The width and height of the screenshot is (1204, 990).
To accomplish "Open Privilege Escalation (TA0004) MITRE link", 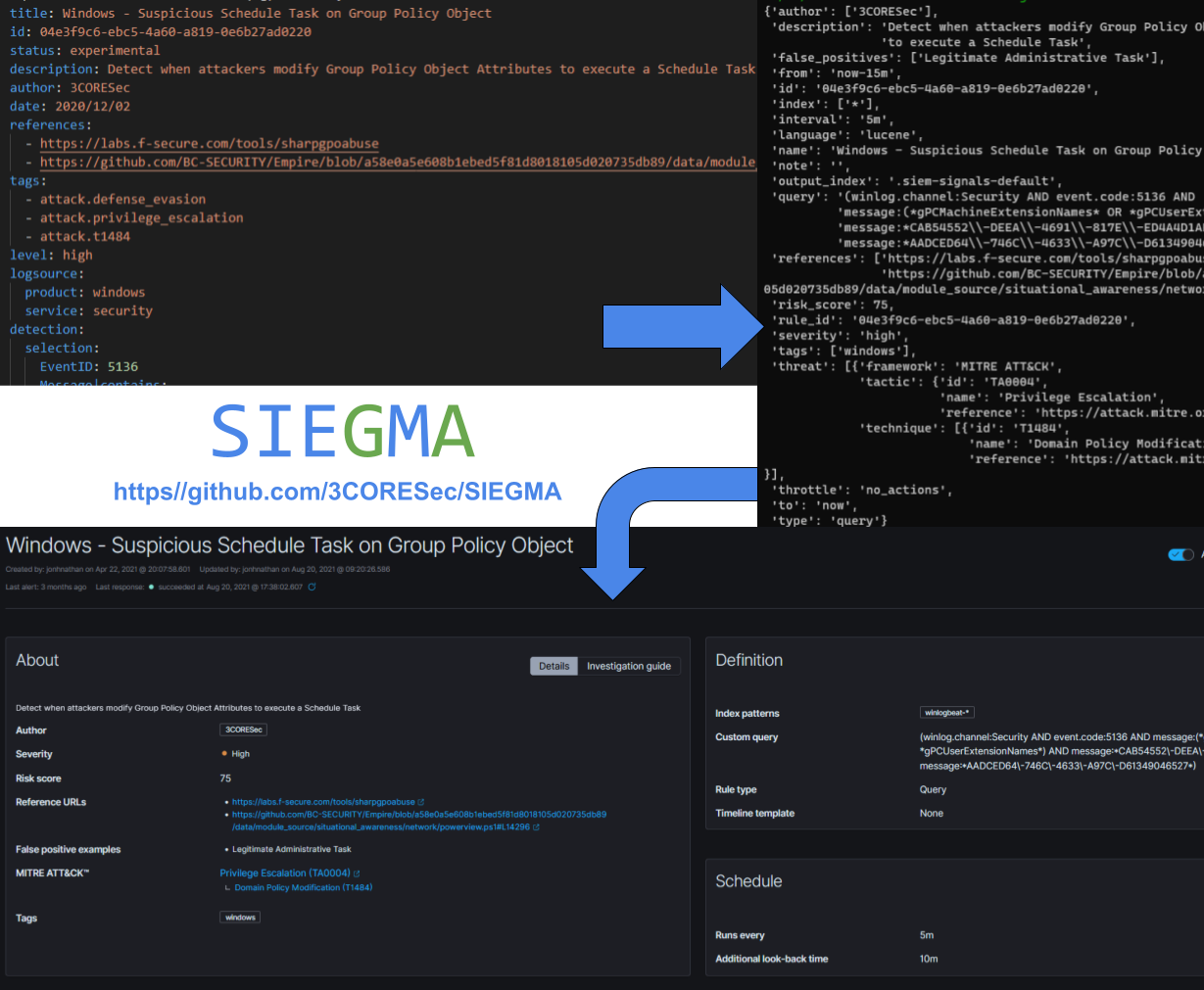I will [x=284, y=872].
